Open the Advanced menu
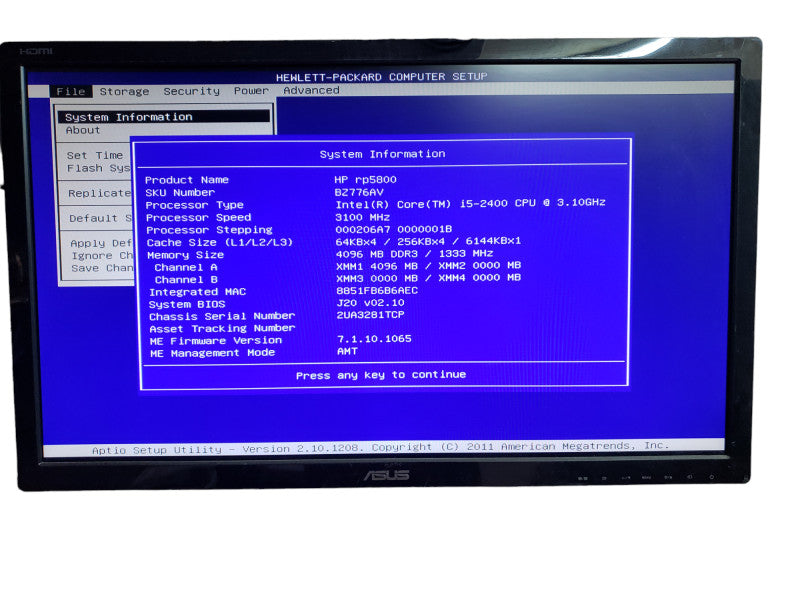800x600 pixels. click(311, 90)
